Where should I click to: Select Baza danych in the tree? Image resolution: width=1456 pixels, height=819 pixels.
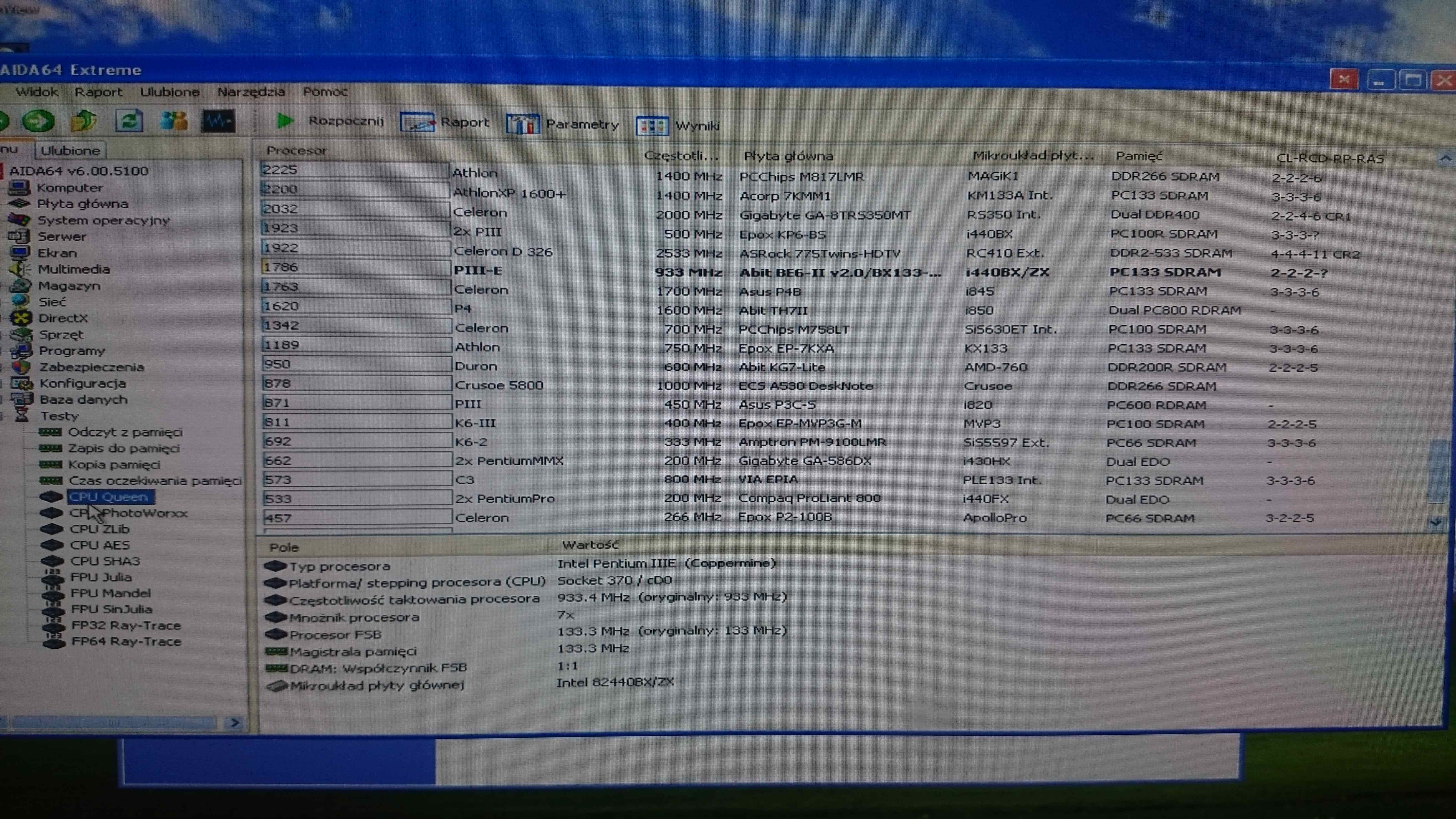(x=84, y=400)
